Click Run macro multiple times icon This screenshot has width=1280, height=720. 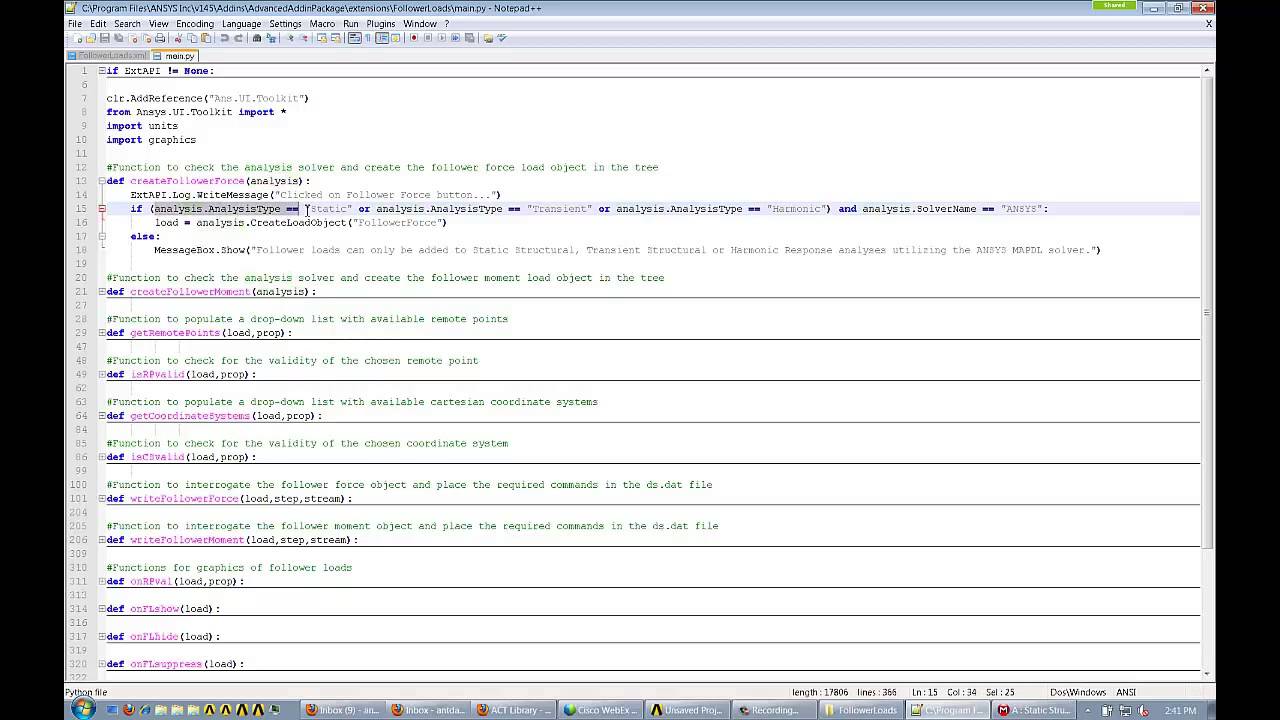pos(455,38)
